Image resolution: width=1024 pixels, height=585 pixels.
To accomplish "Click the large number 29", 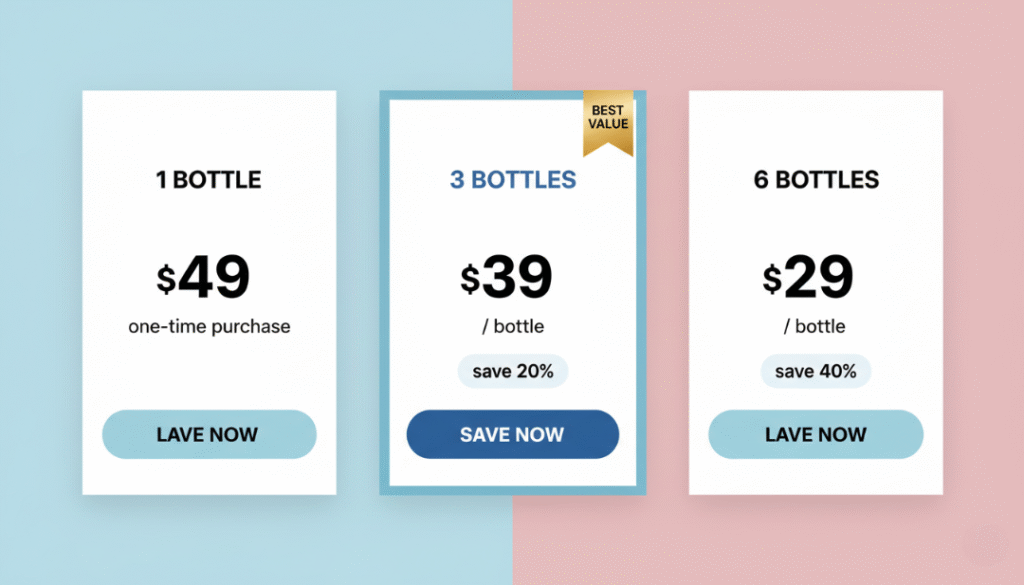I will tap(820, 278).
